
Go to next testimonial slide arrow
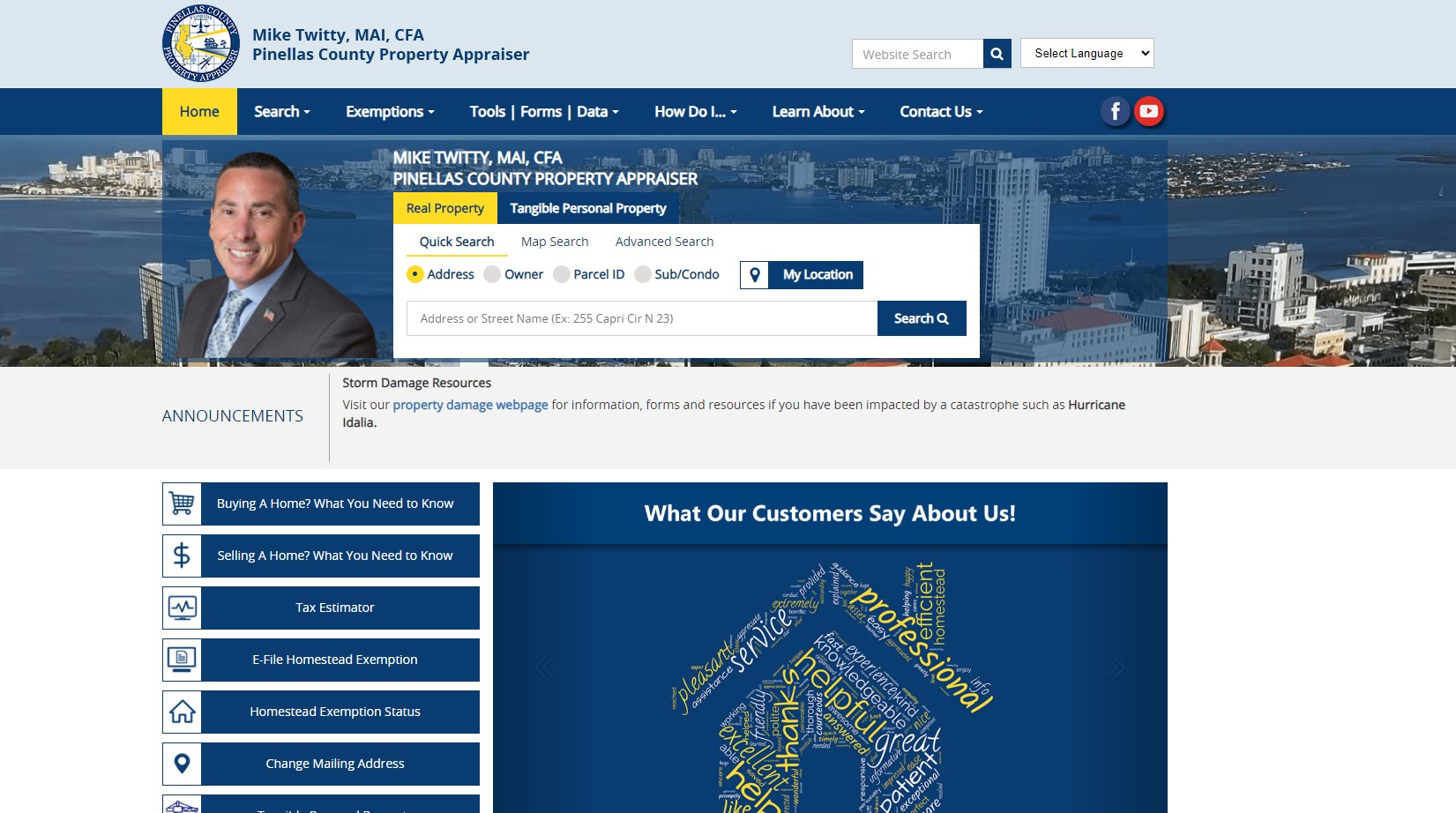(x=1116, y=668)
